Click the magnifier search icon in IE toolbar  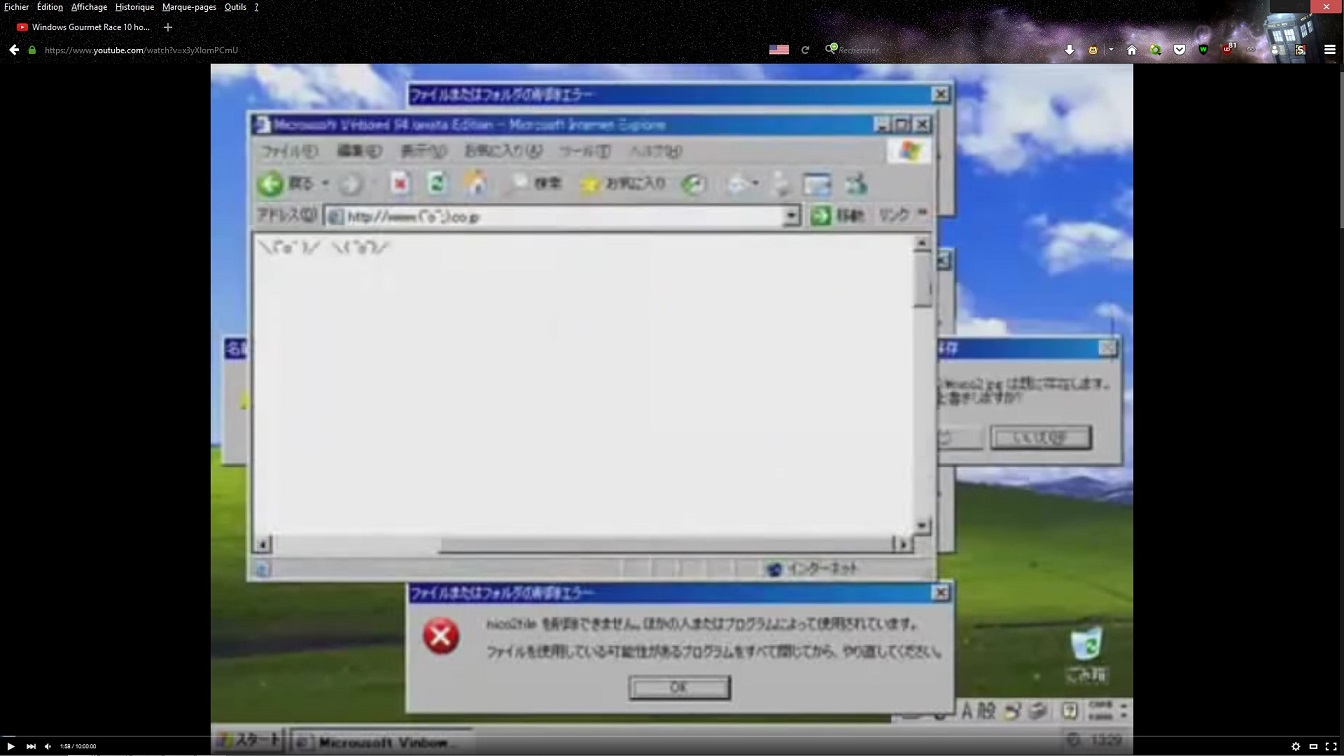[519, 184]
